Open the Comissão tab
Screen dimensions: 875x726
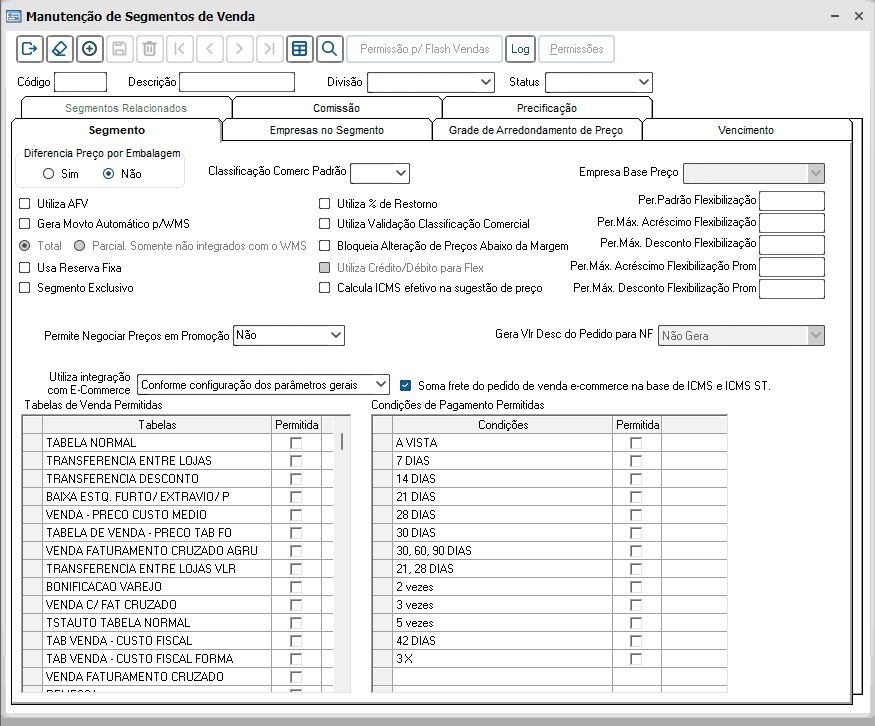click(336, 108)
